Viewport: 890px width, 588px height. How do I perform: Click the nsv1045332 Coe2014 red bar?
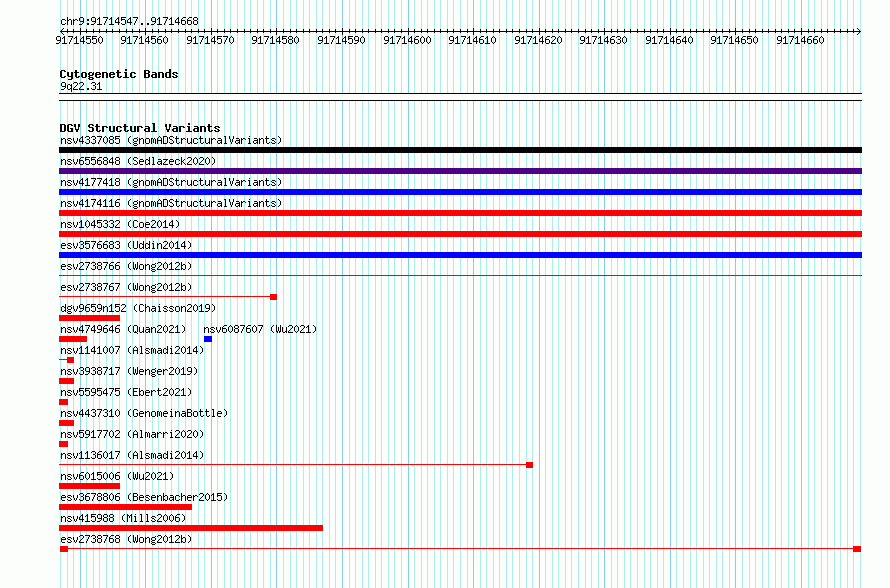pyautogui.click(x=460, y=234)
